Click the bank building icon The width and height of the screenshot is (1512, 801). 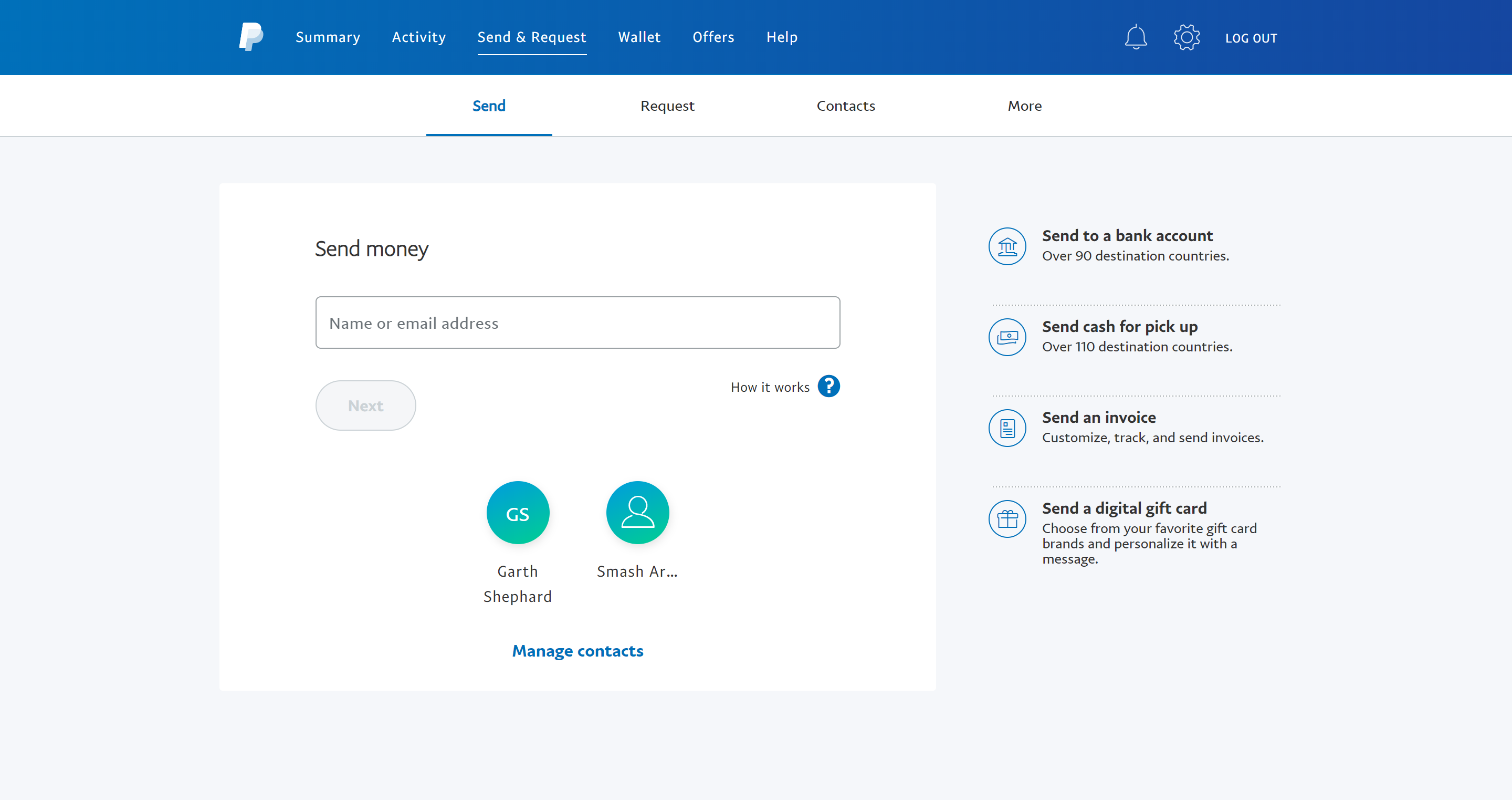click(1007, 247)
